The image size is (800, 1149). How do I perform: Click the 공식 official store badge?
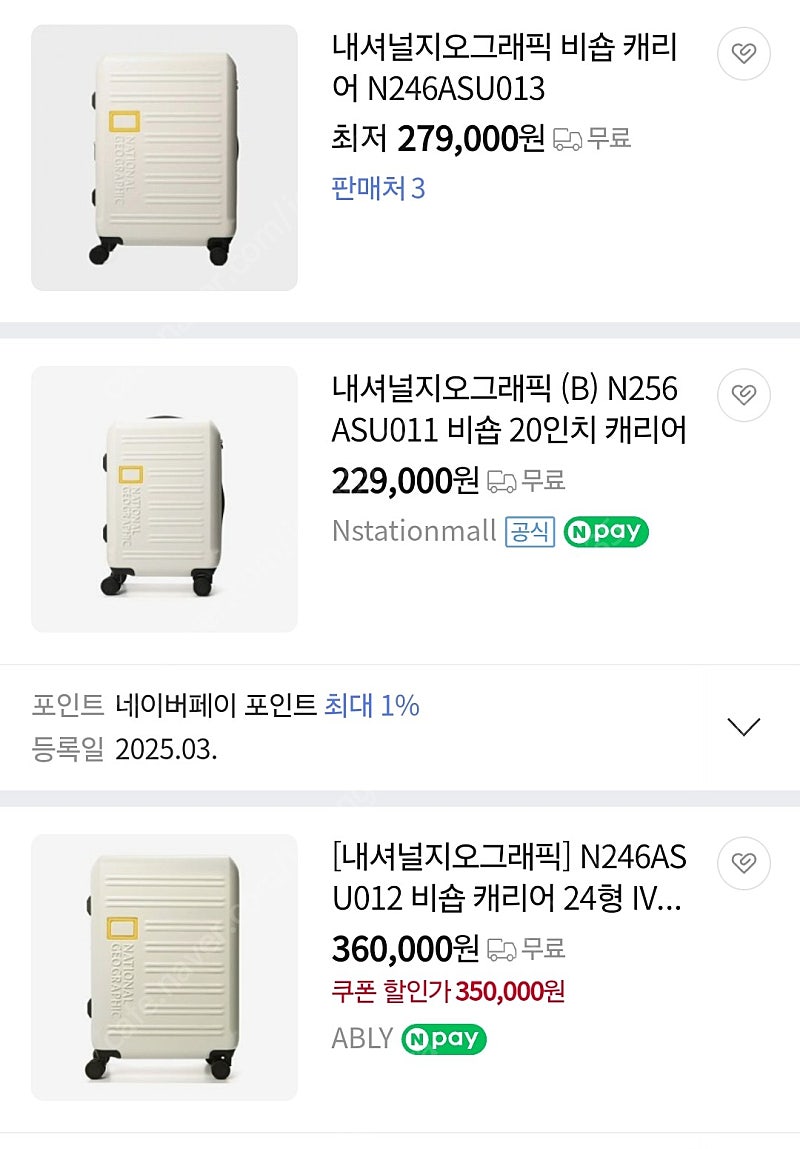click(530, 531)
